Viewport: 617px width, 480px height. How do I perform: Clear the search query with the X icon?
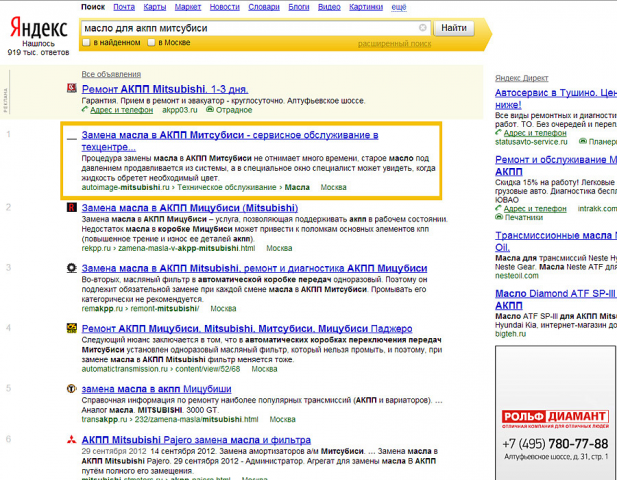(x=423, y=28)
